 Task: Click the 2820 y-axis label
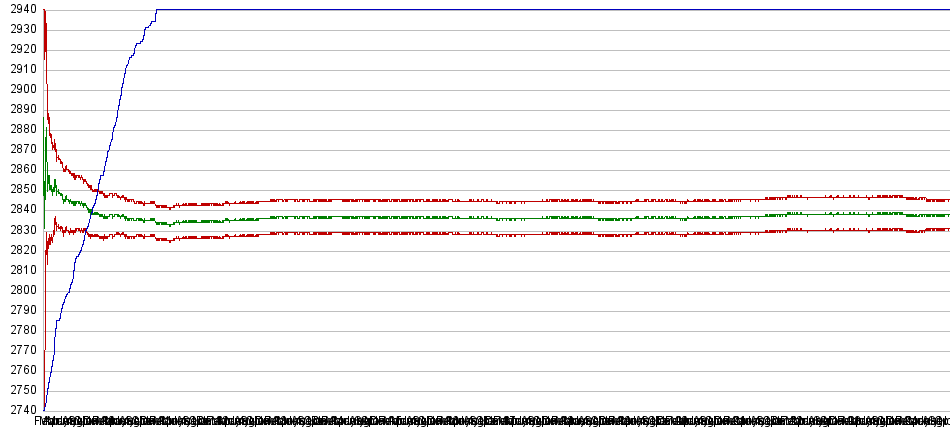pyautogui.click(x=20, y=250)
